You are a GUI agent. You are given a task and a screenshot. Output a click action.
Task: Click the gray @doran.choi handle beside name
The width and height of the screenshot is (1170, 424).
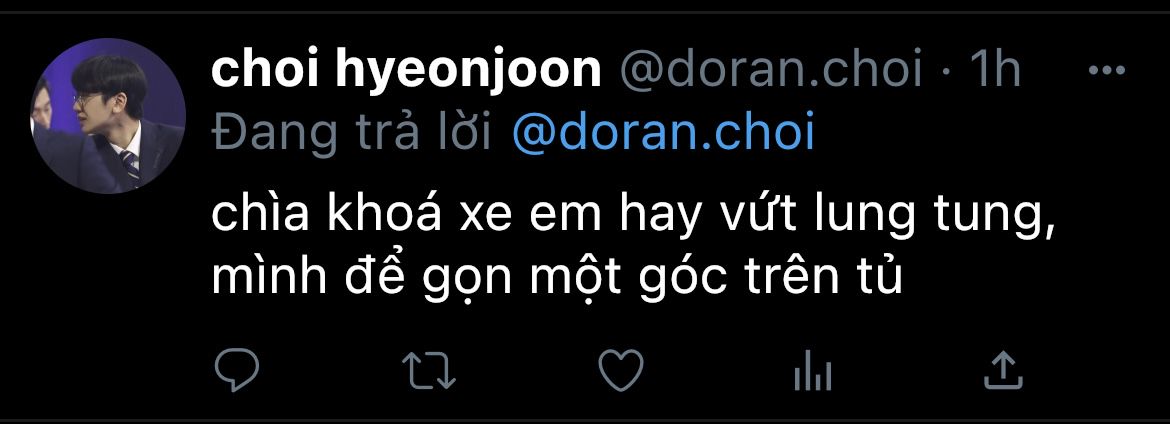pos(771,70)
